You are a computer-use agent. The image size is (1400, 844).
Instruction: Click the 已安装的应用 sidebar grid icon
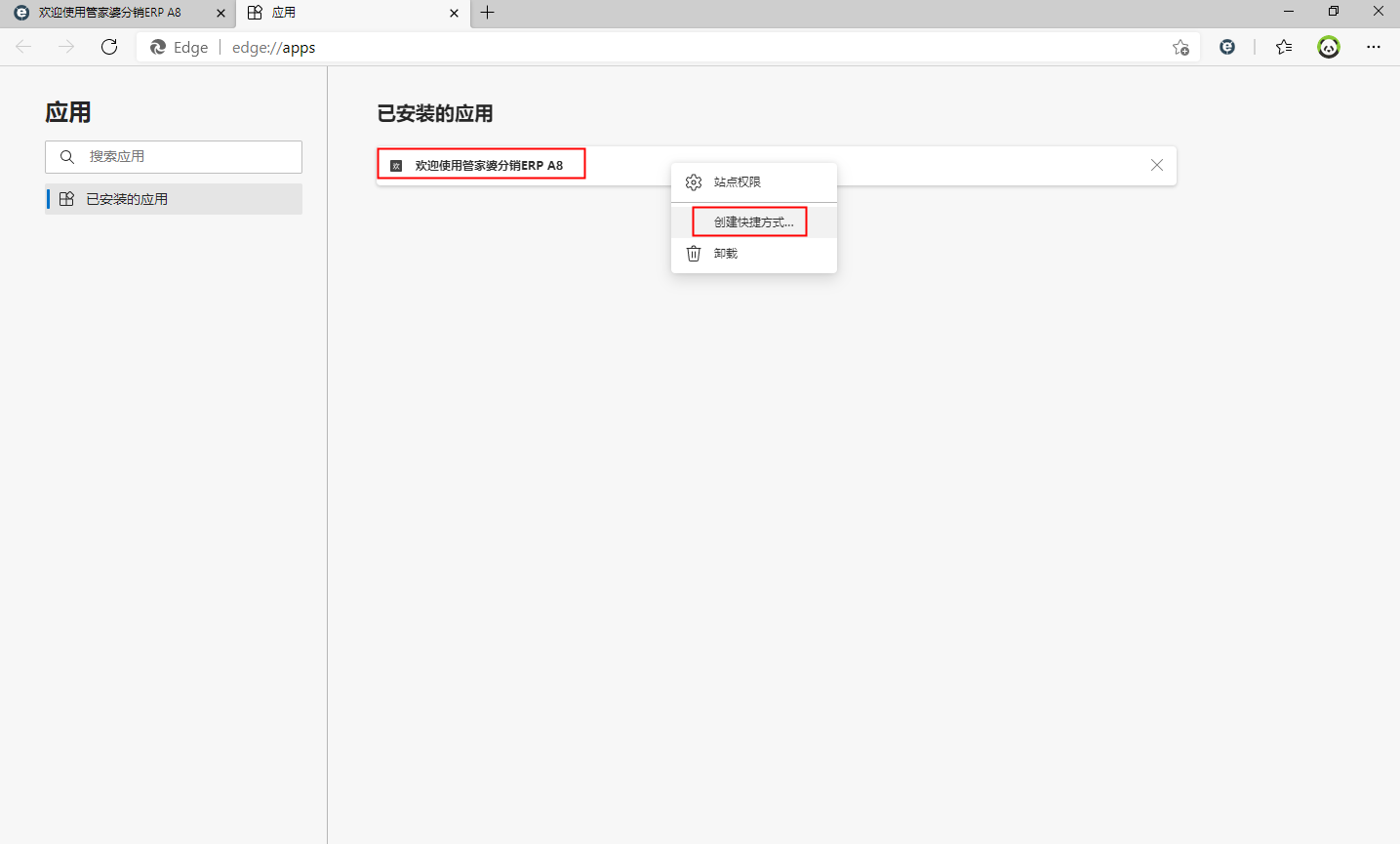[x=66, y=199]
